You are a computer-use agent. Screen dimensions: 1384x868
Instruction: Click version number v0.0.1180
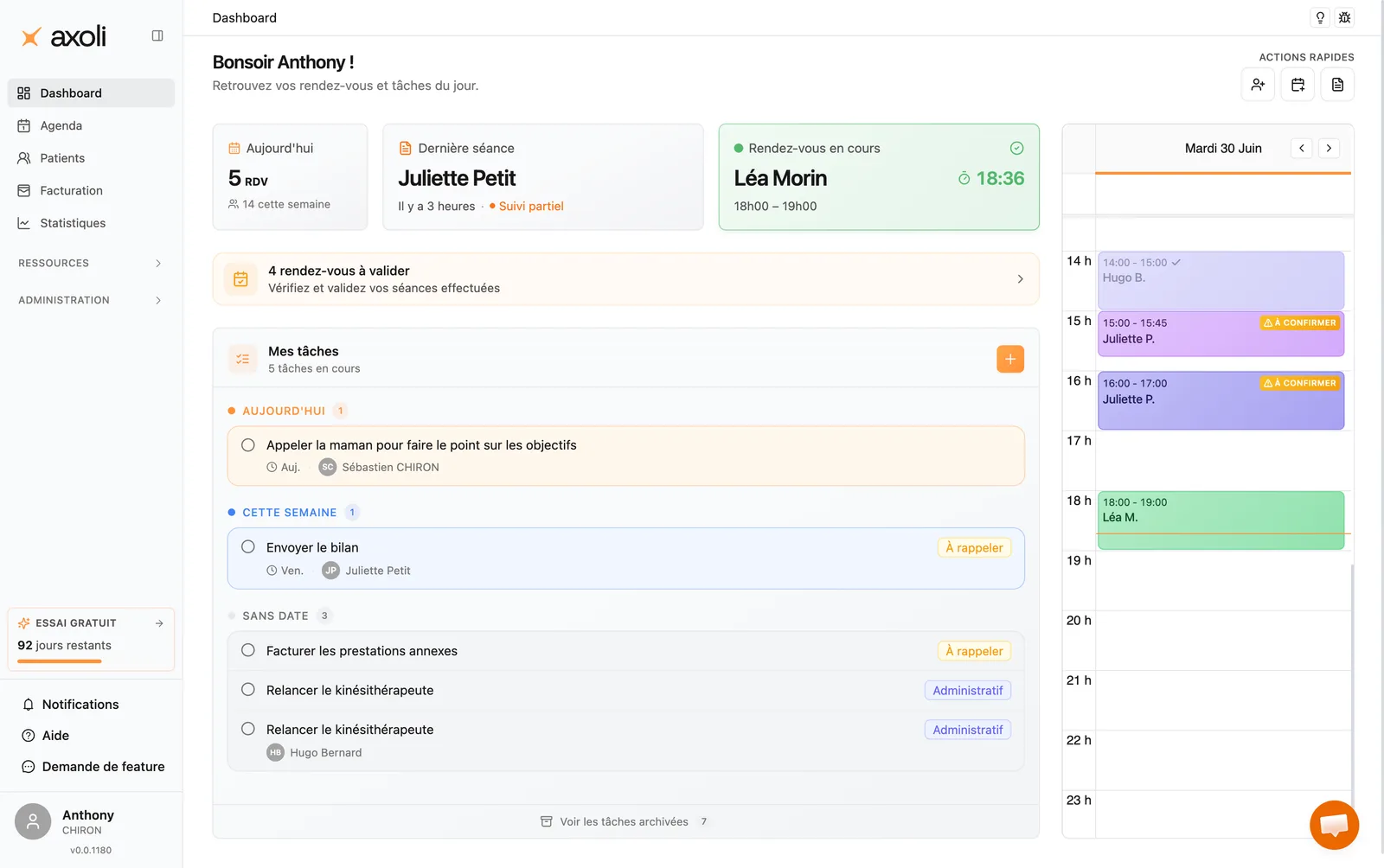(x=91, y=850)
